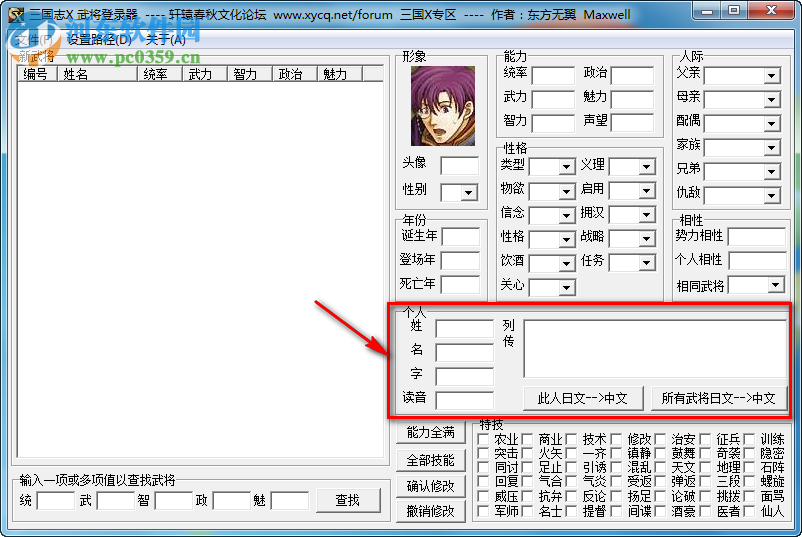Maximize the window
The width and height of the screenshot is (802, 537).
(733, 11)
